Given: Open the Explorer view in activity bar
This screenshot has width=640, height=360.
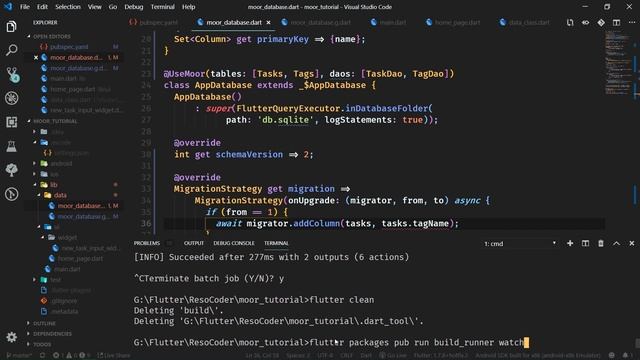Looking at the screenshot, I should [x=11, y=27].
